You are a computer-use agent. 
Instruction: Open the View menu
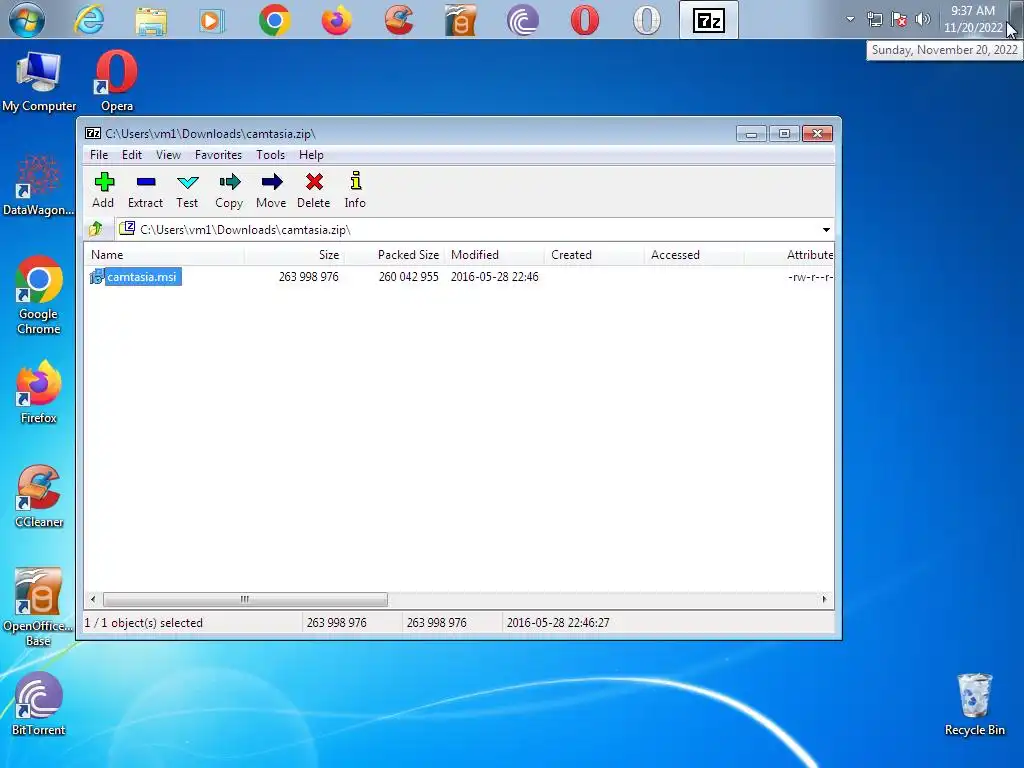pyautogui.click(x=168, y=155)
